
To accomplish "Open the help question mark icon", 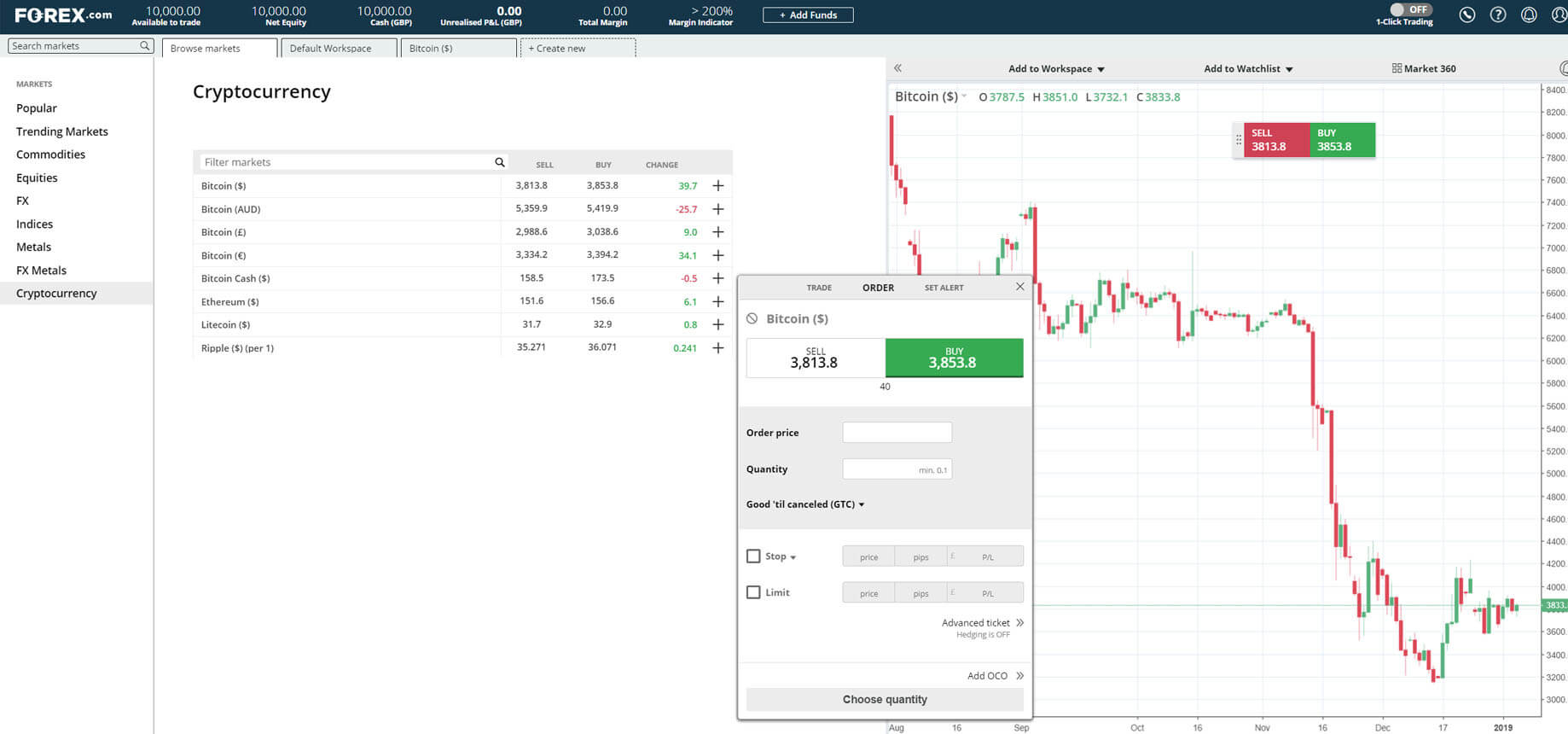I will pos(1497,15).
